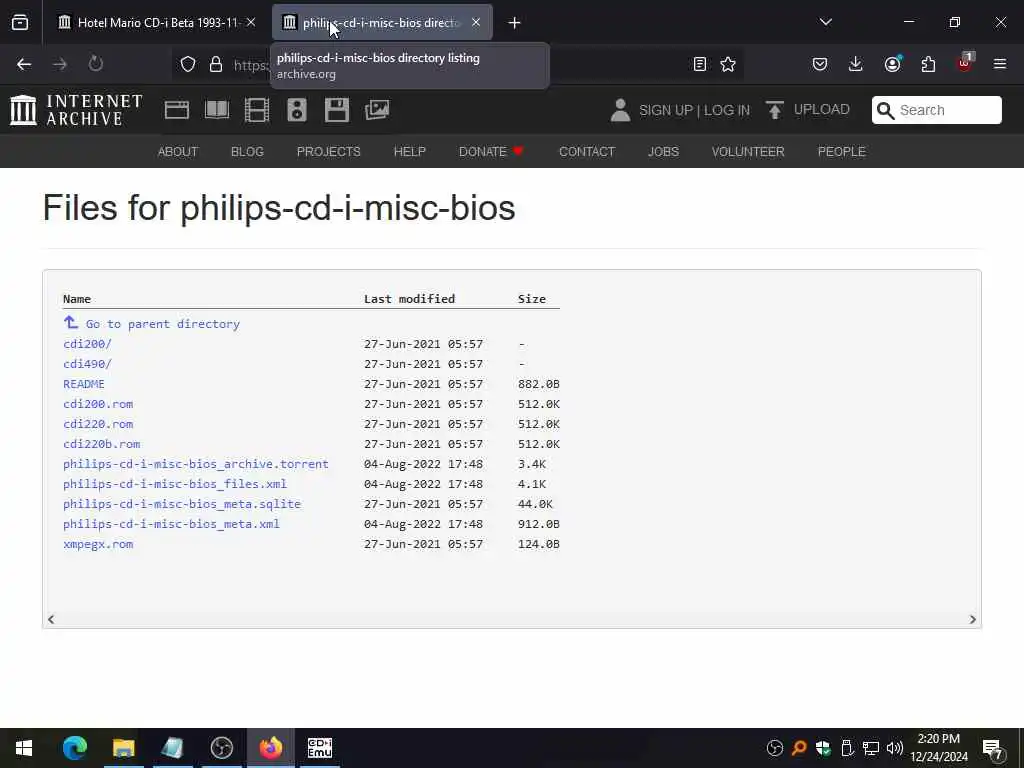The height and width of the screenshot is (768, 1024).
Task: Open the Windows Start menu
Action: 24,748
